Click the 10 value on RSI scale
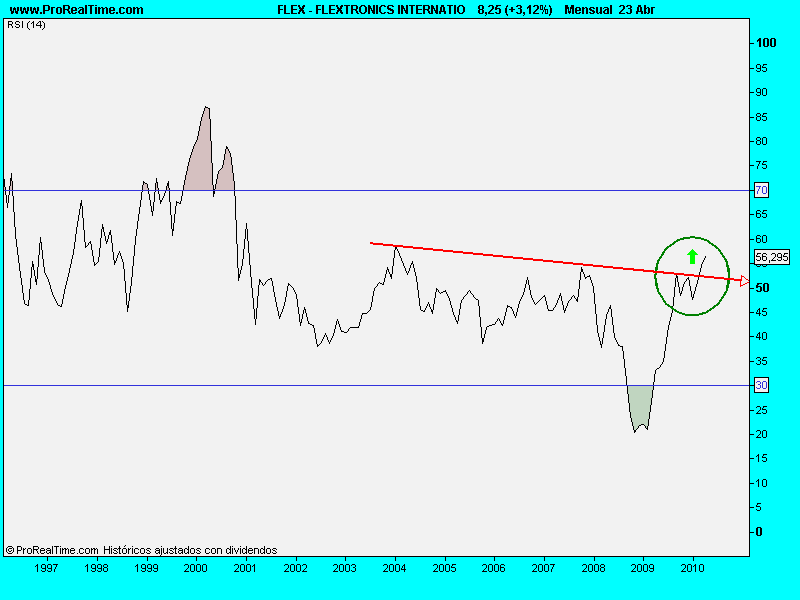 (761, 483)
